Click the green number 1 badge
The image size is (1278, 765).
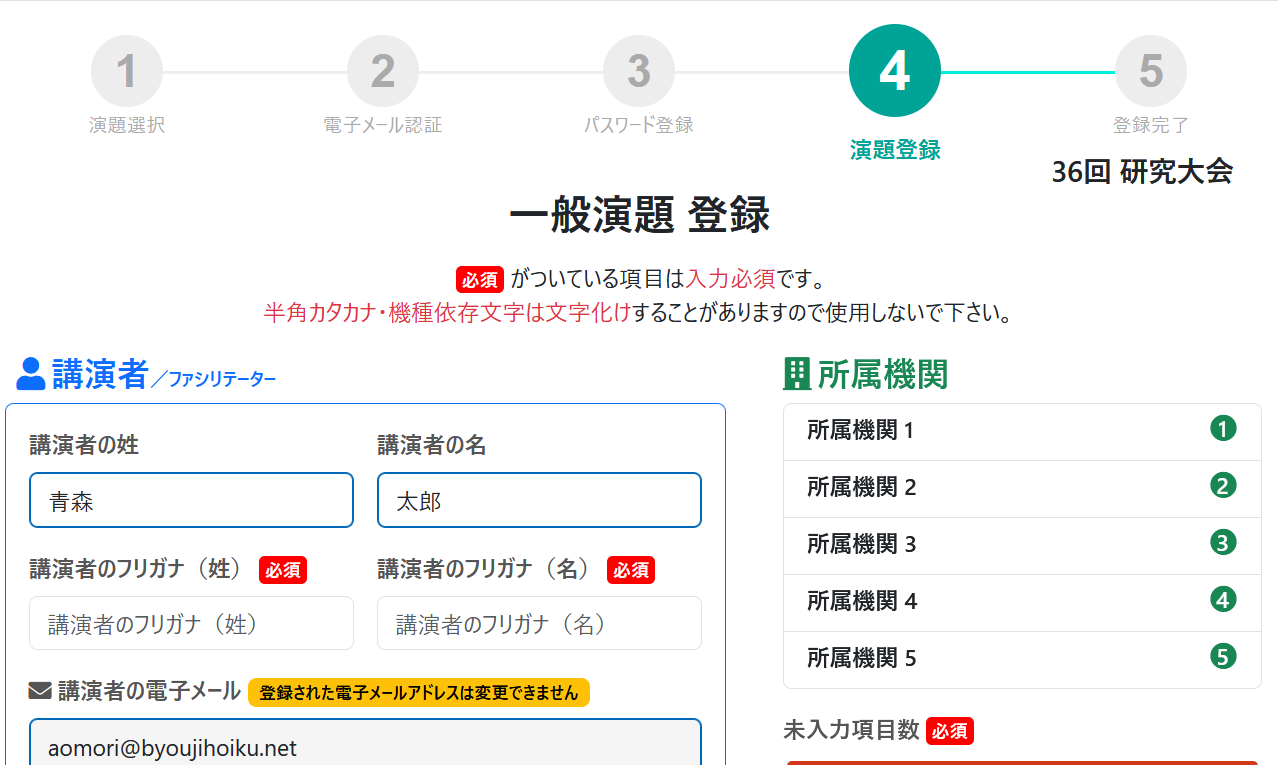1223,429
